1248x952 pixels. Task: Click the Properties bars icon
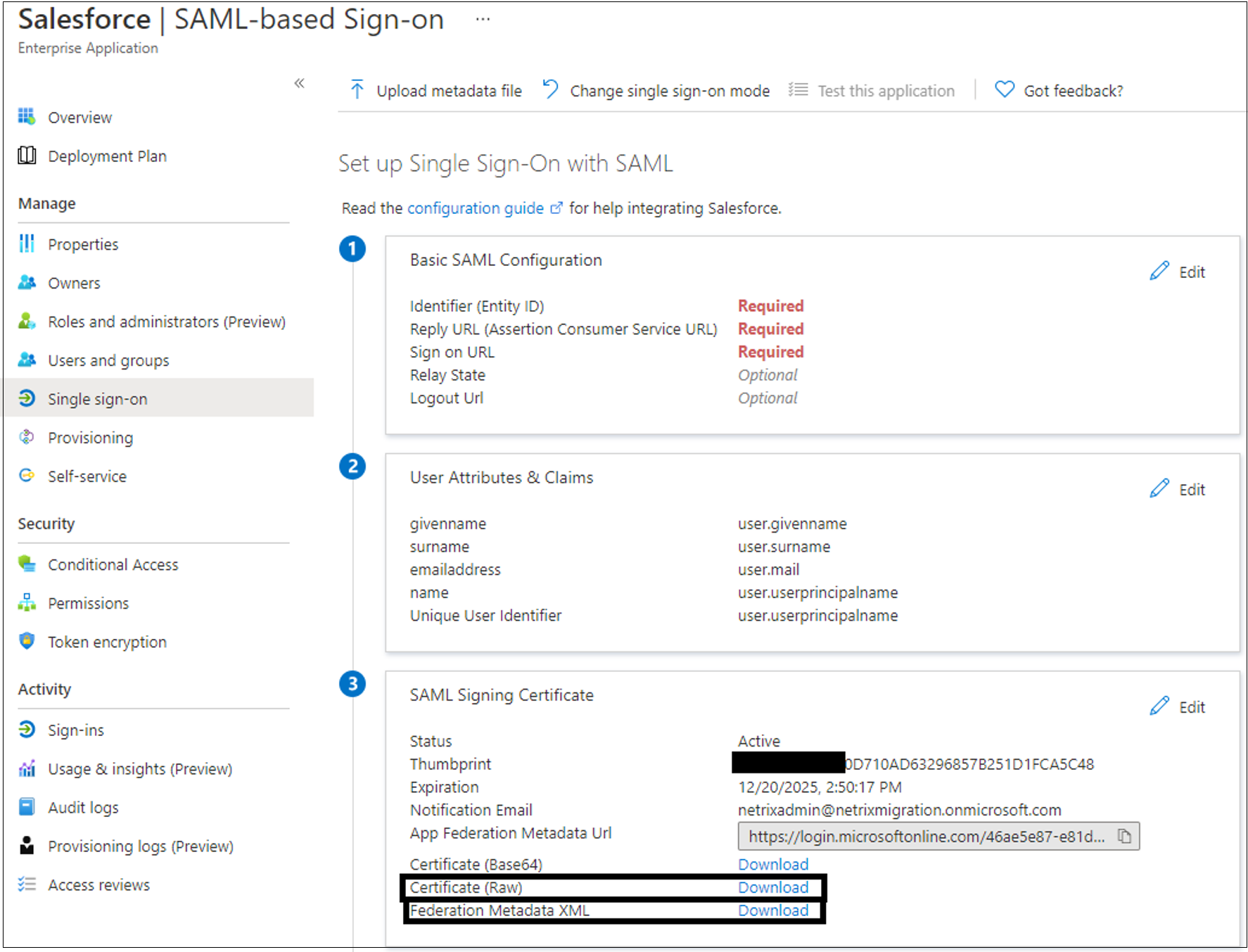27,243
